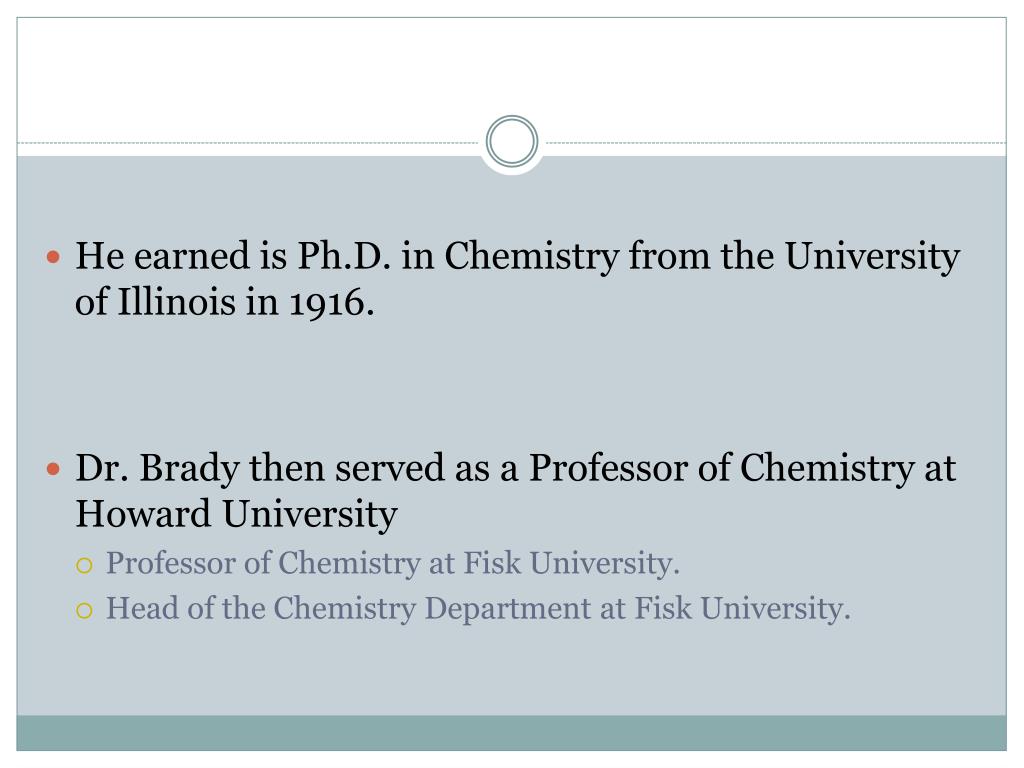Click the teal footer band at the slide bottom
The height and width of the screenshot is (768, 1024).
click(x=512, y=733)
